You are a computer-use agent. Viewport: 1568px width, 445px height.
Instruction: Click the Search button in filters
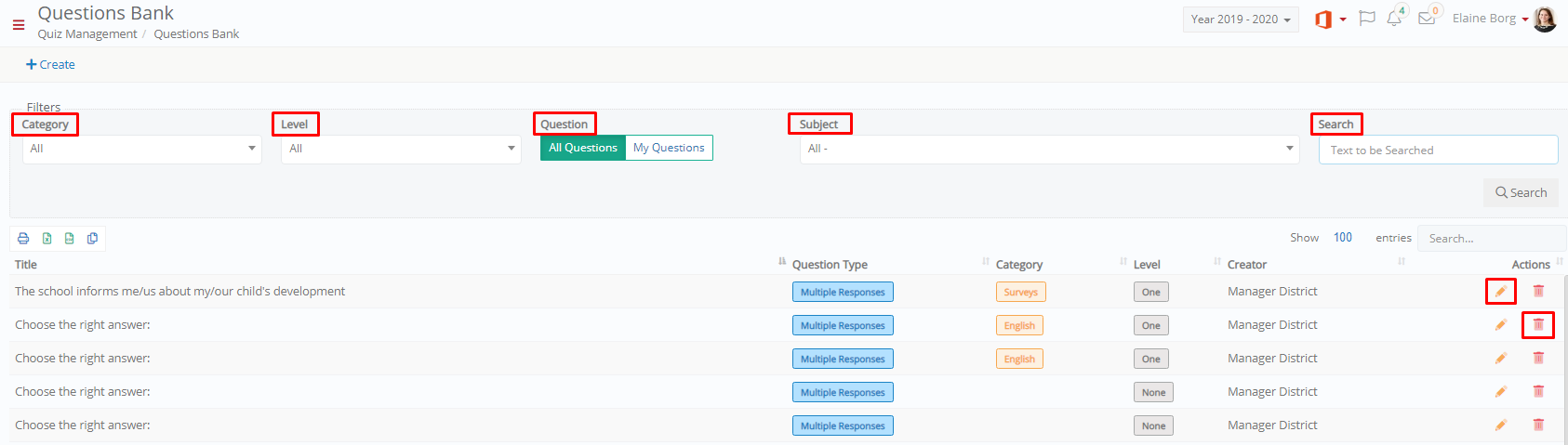coord(1521,192)
